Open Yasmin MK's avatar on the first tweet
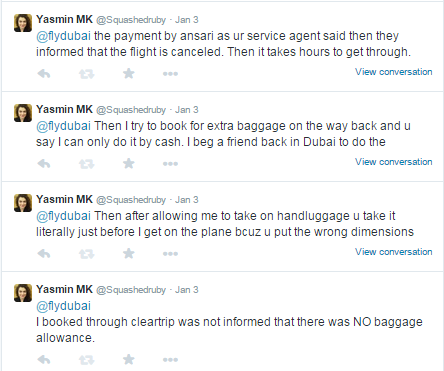This screenshot has height=371, width=444. pos(23,23)
